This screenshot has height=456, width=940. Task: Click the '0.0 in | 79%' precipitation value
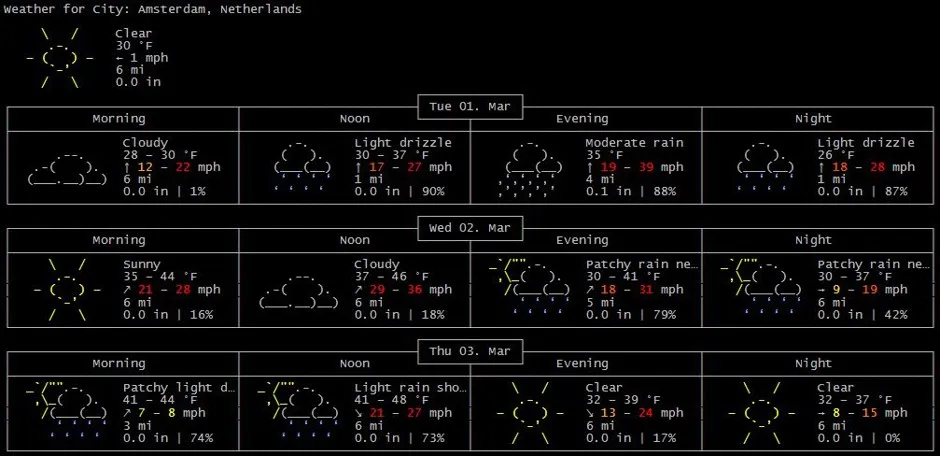pos(631,314)
